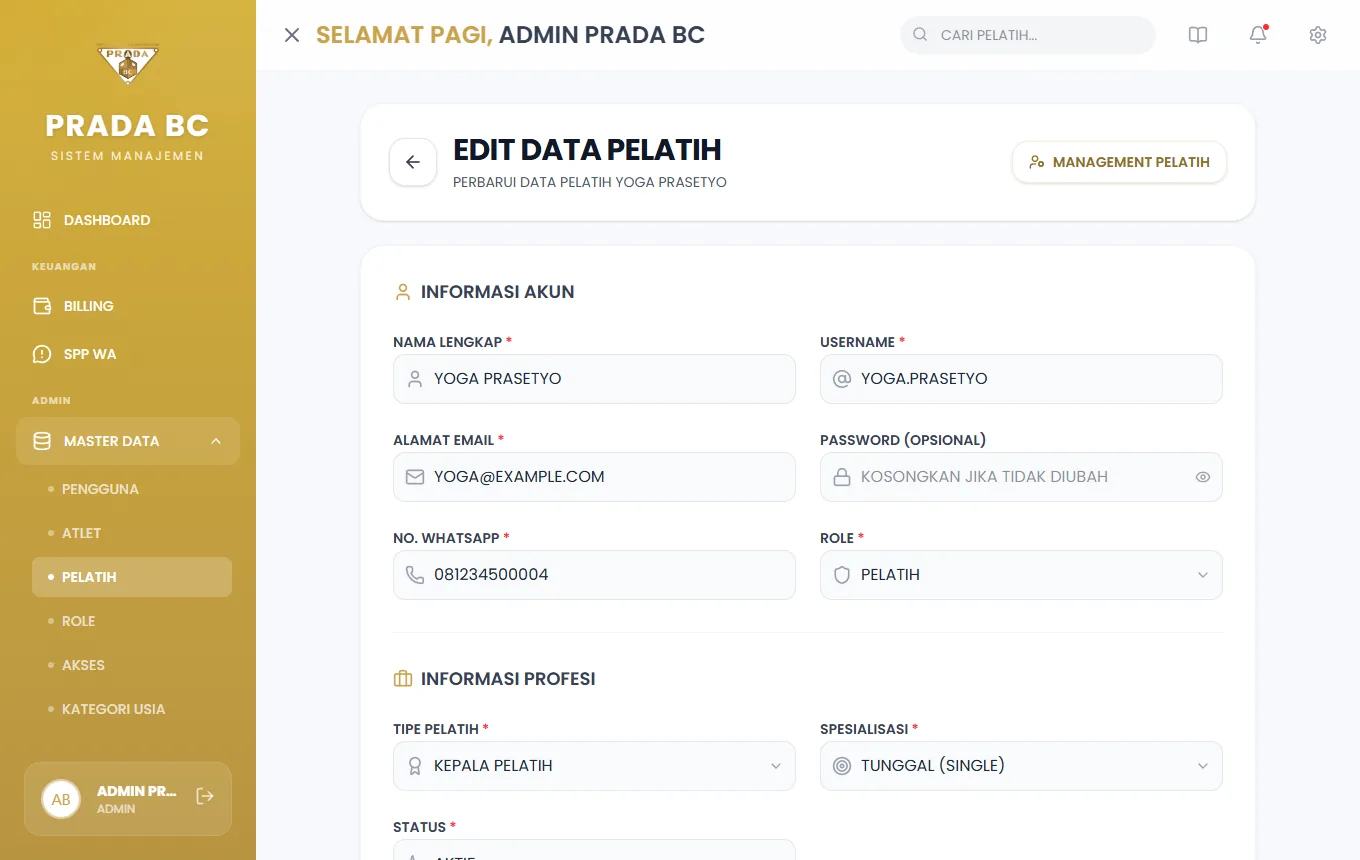Open the Tipe Pelatih dropdown
Image resolution: width=1360 pixels, height=860 pixels.
(x=594, y=766)
